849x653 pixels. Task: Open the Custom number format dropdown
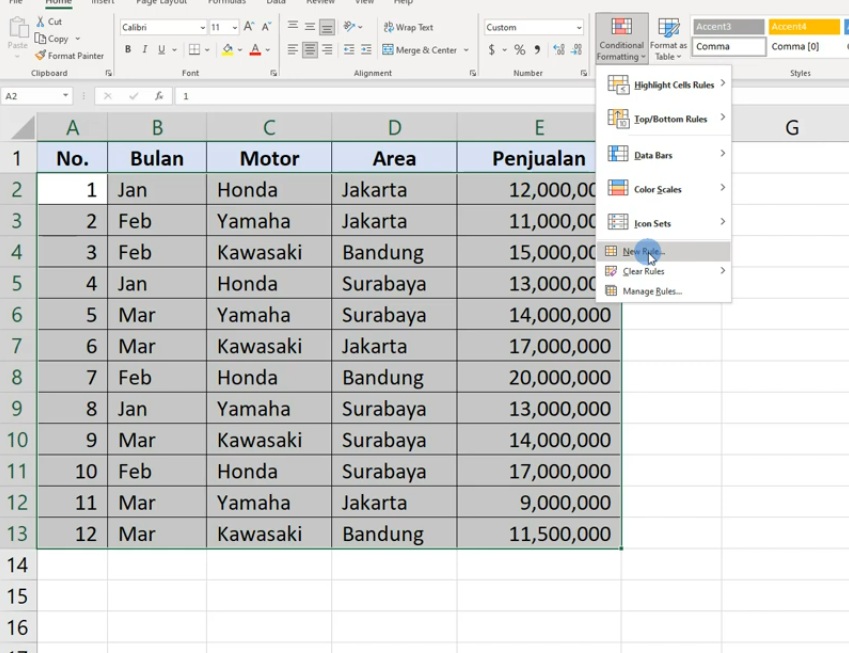tap(579, 27)
